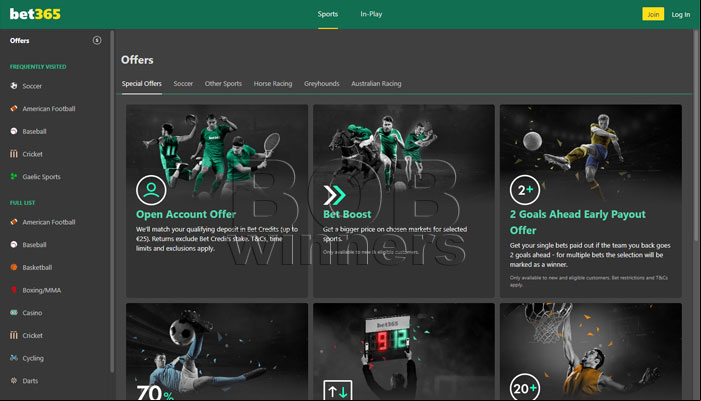Viewport: 701px width, 401px height.
Task: Open Soccer text under Frequently Visited
Action: 32,86
